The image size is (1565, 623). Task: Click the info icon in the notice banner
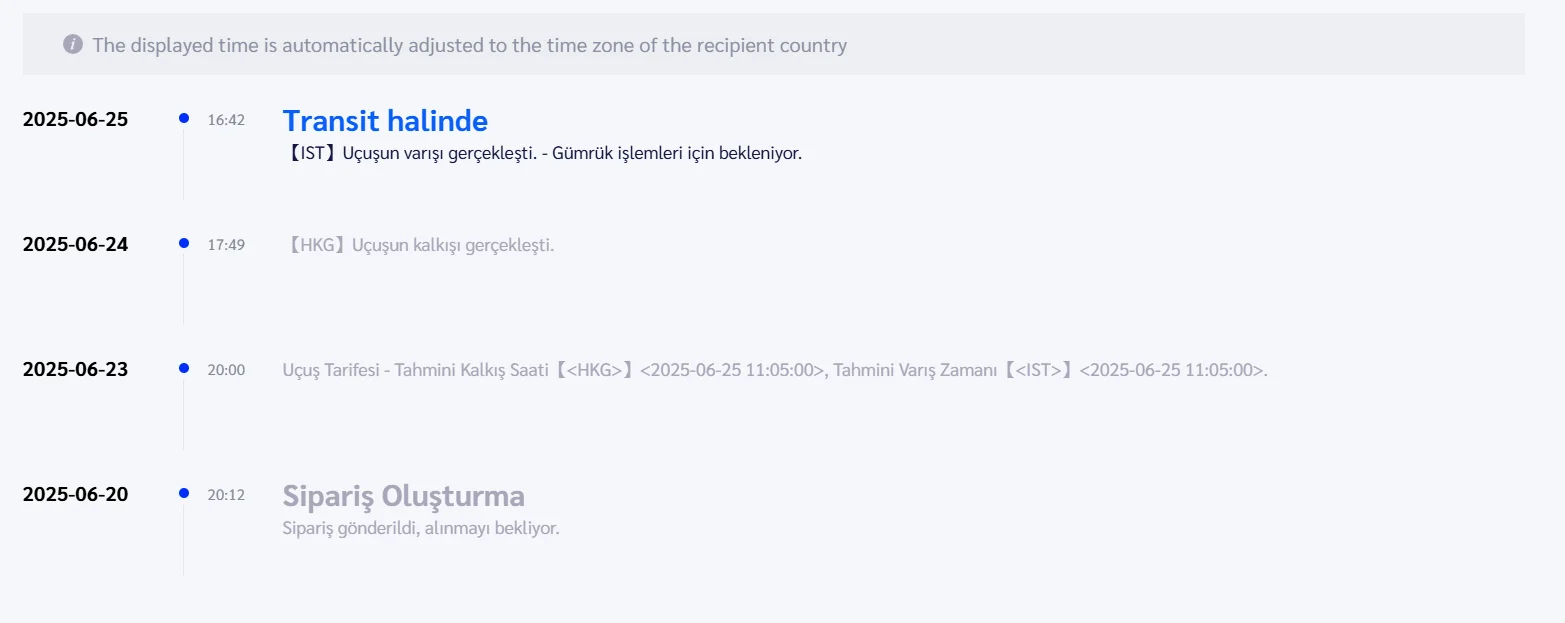(x=72, y=45)
